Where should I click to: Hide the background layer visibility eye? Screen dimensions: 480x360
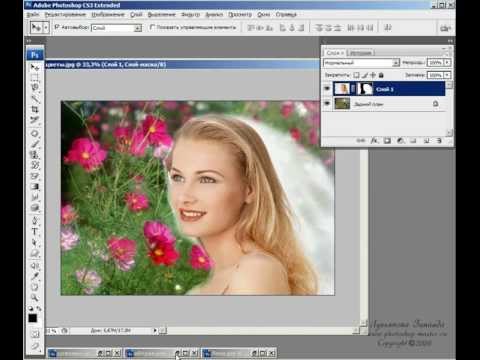327,104
